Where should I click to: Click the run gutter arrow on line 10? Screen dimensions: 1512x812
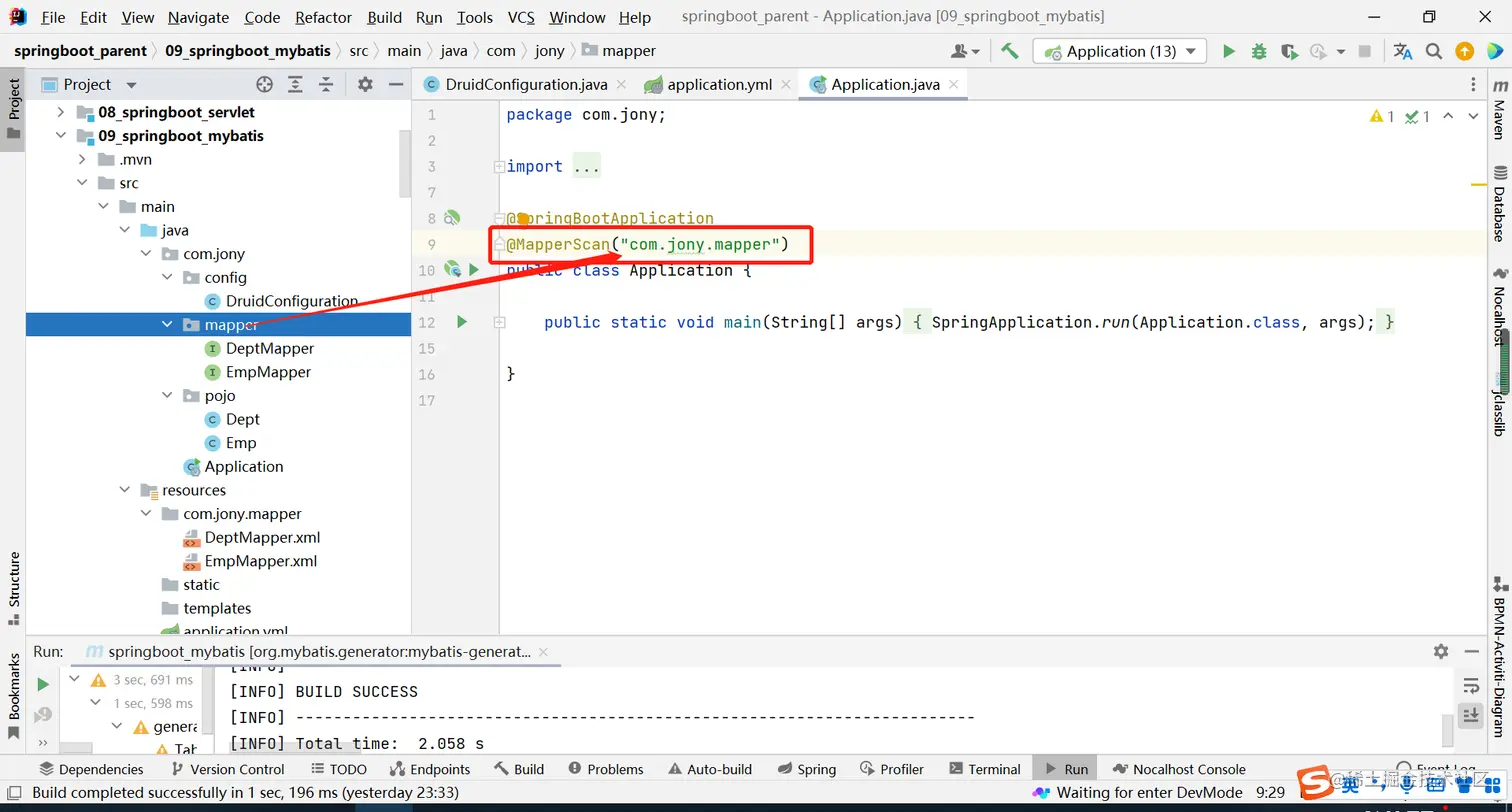[x=474, y=270]
